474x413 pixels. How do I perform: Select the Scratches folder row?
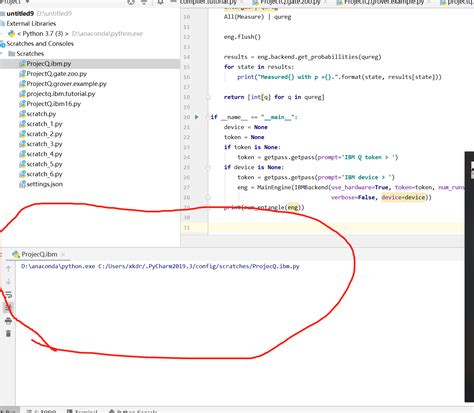point(30,54)
